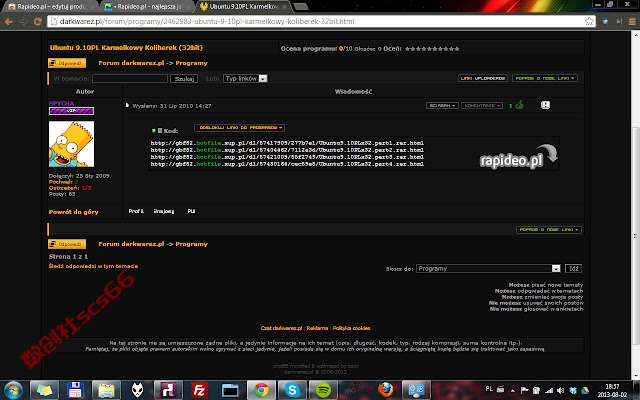This screenshot has height=400, width=640.
Task: Click the Śledź odpowiedzi w tym temacie link
Action: coord(93,266)
